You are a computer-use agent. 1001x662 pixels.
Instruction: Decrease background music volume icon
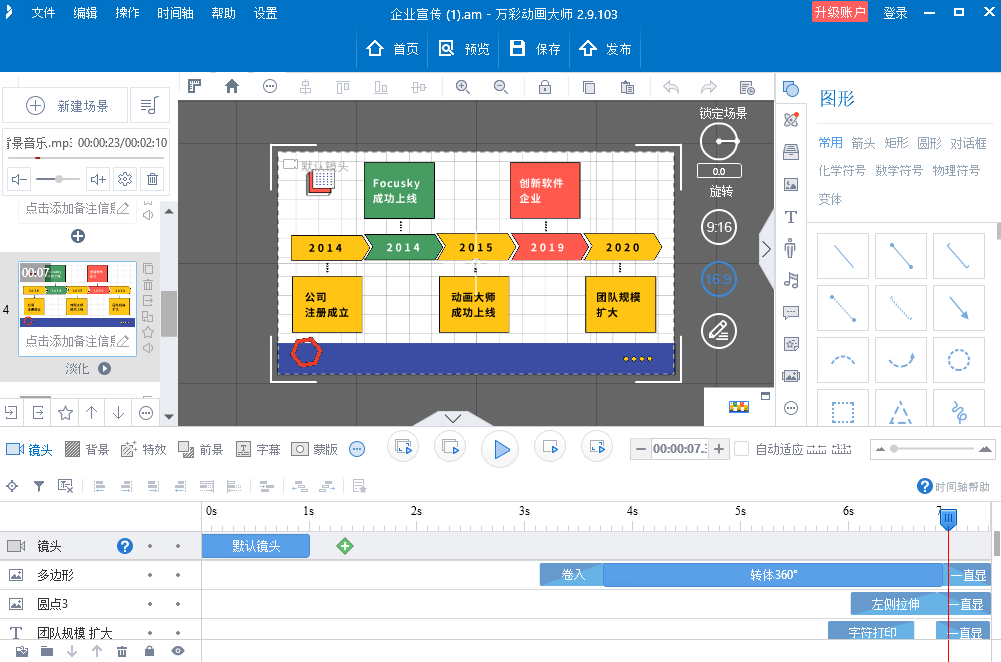(x=19, y=179)
